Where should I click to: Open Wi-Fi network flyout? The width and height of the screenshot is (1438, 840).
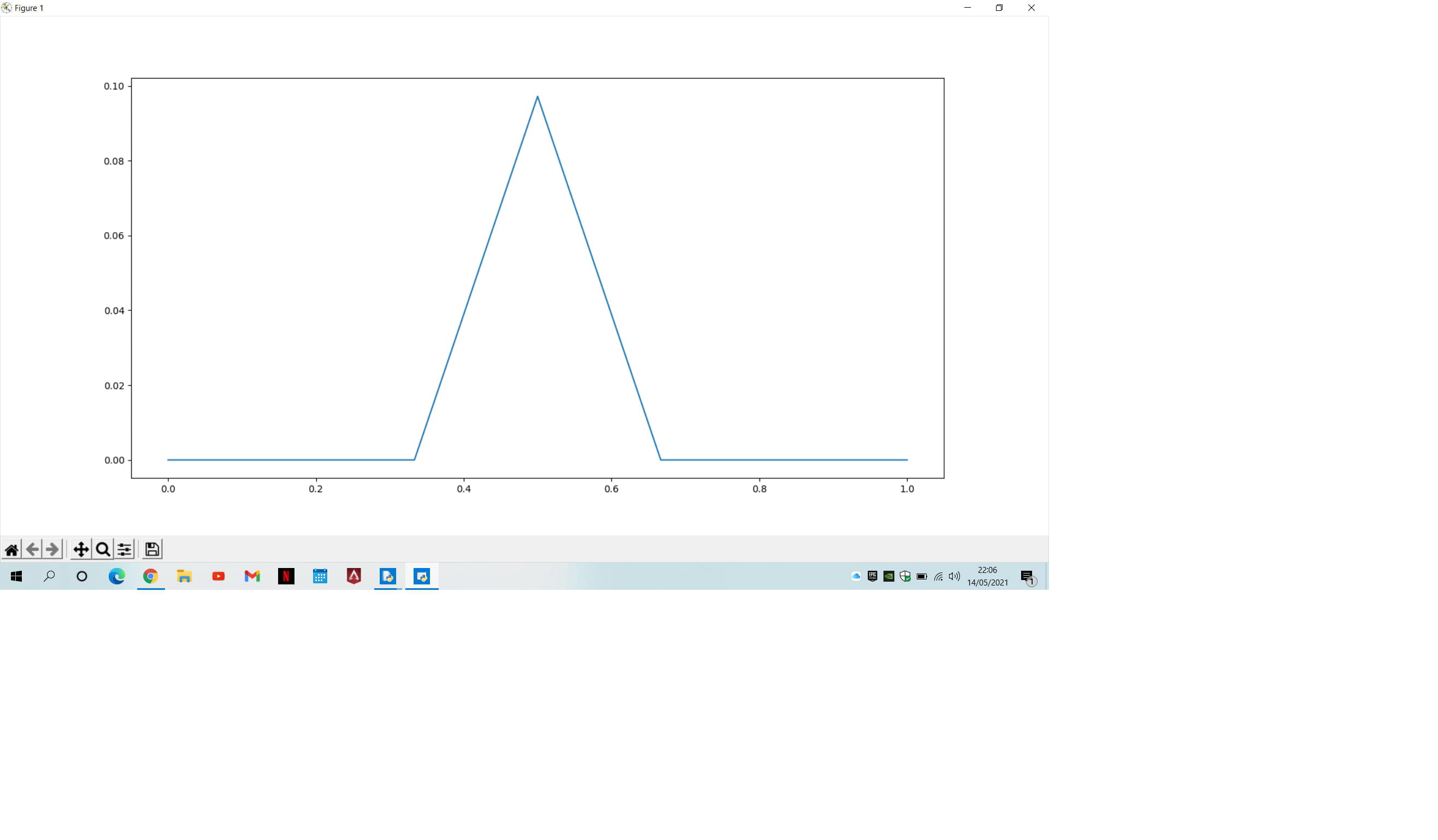tap(938, 577)
